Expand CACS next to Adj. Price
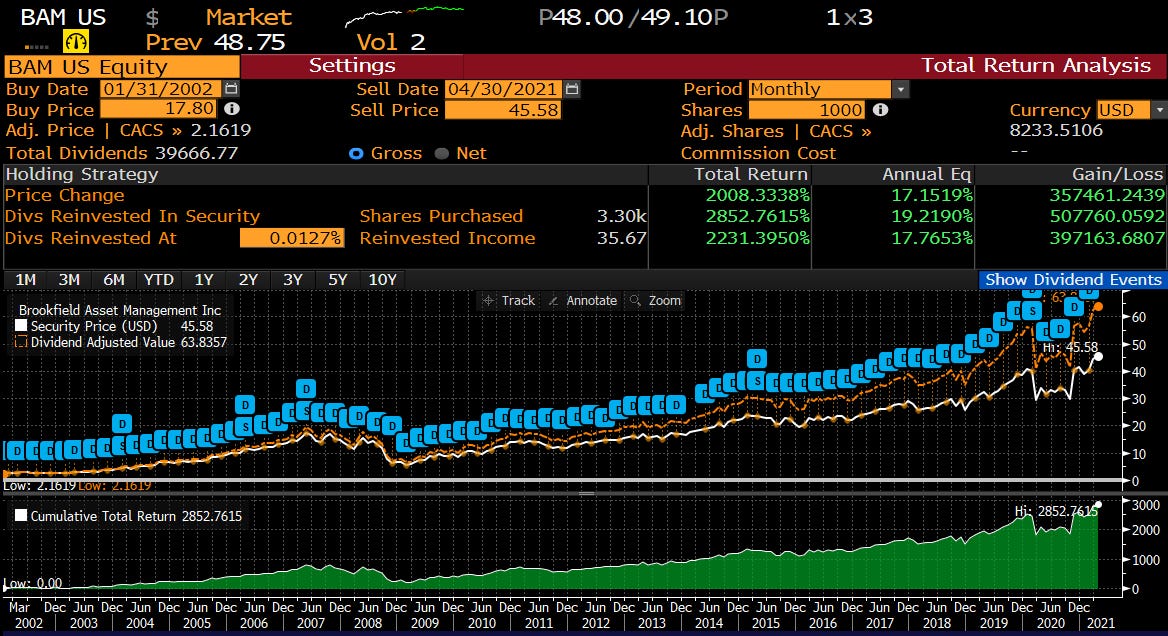 coord(150,130)
